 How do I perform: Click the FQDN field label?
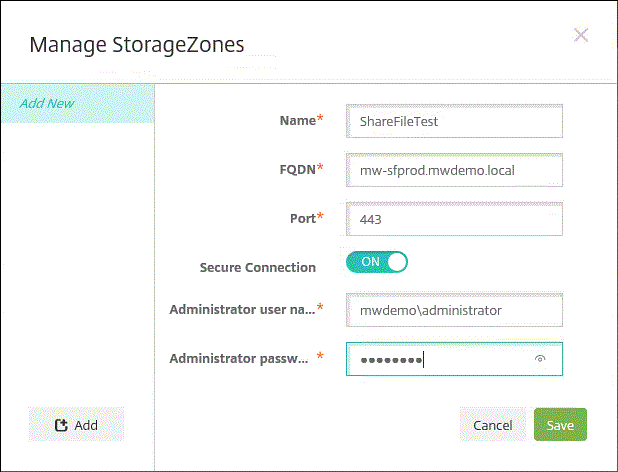(296, 169)
